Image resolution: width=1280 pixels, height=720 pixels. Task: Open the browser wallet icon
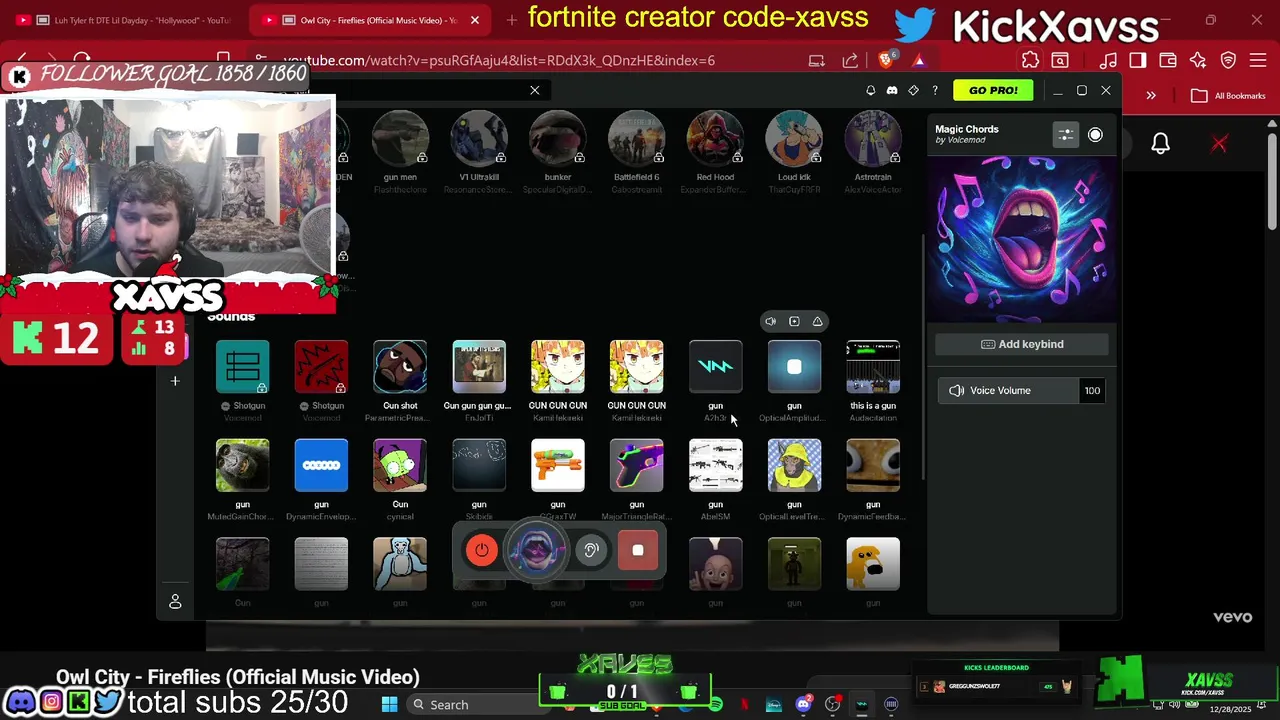(1167, 60)
